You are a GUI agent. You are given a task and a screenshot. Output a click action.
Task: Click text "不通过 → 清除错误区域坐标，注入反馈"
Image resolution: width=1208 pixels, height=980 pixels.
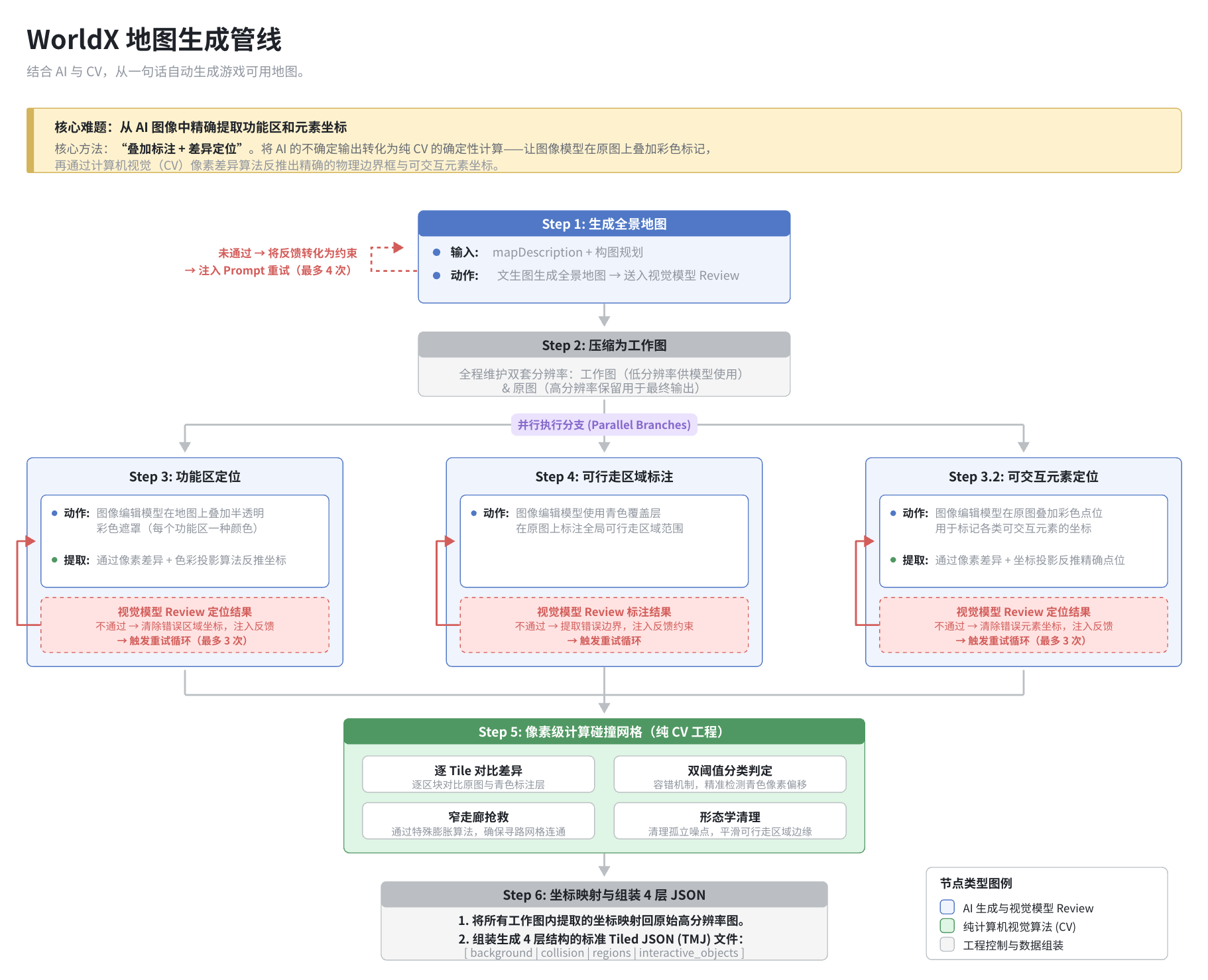pyautogui.click(x=185, y=626)
